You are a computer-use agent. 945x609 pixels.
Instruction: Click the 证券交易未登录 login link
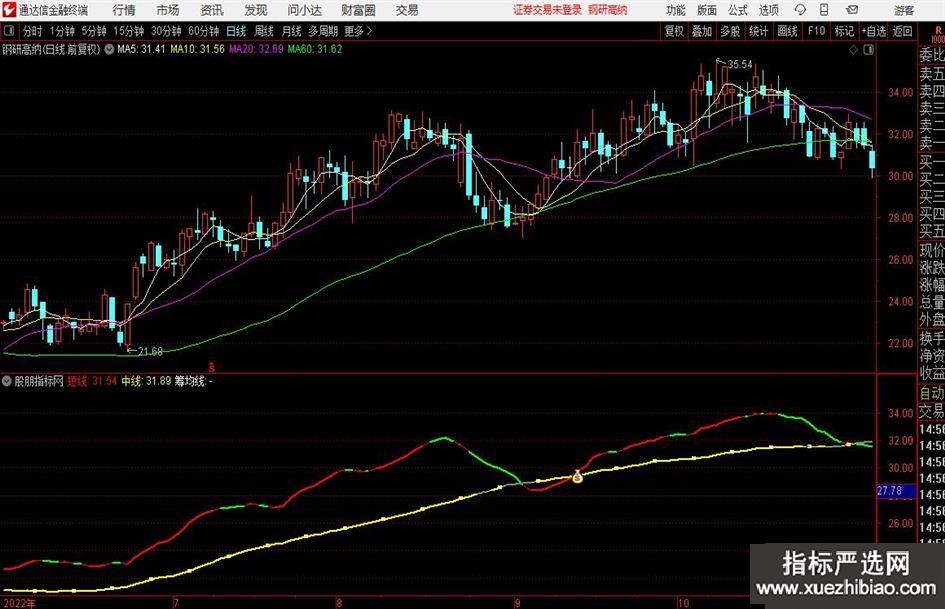(548, 10)
